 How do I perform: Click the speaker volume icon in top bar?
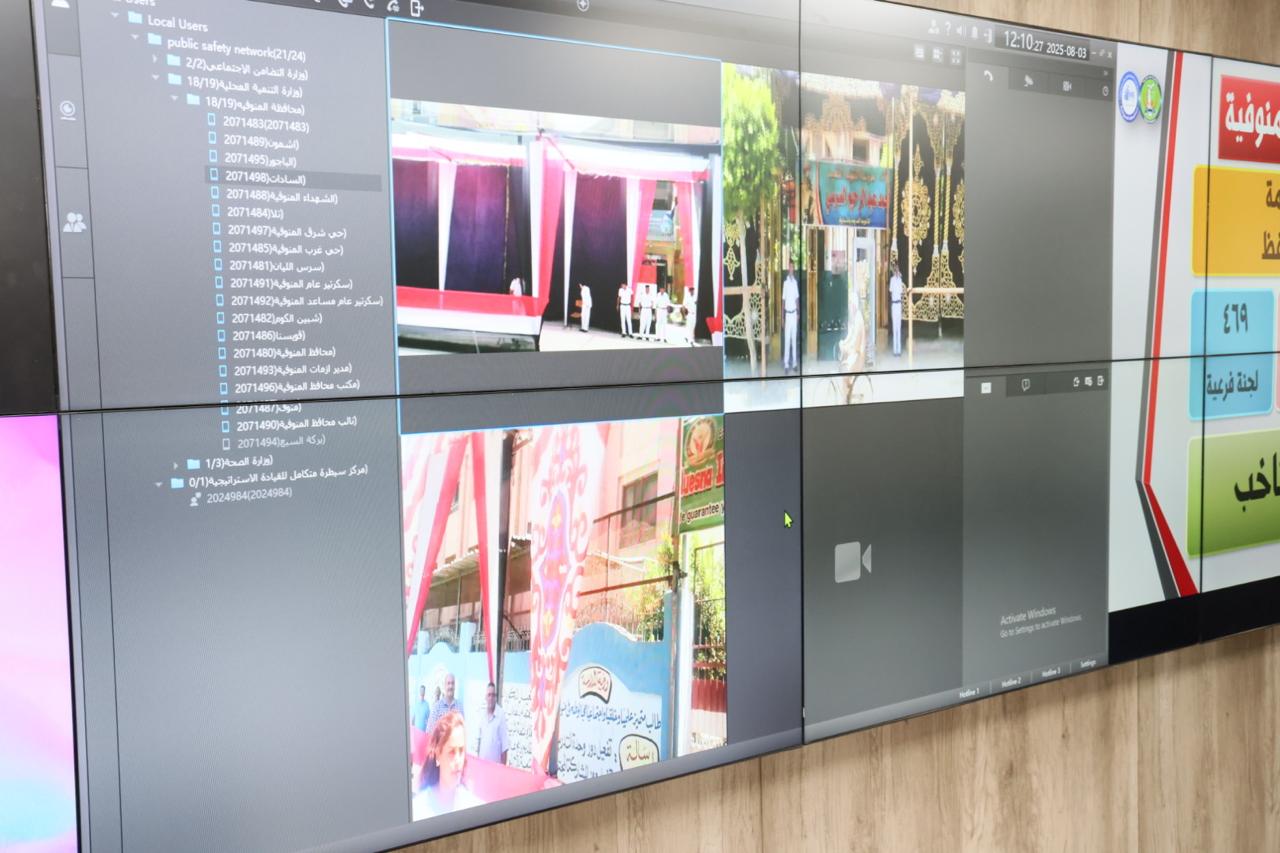tap(960, 31)
